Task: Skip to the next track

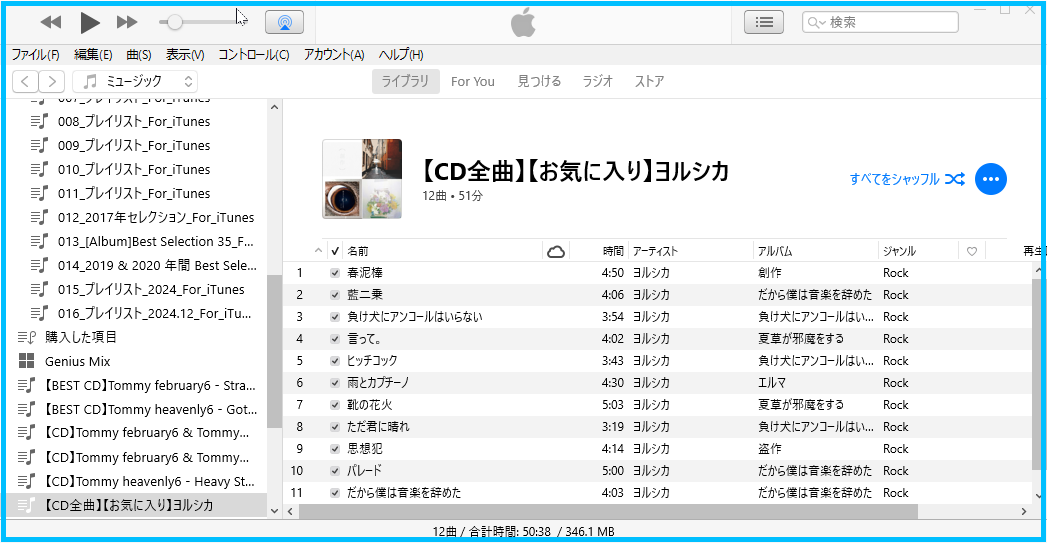Action: pyautogui.click(x=127, y=22)
